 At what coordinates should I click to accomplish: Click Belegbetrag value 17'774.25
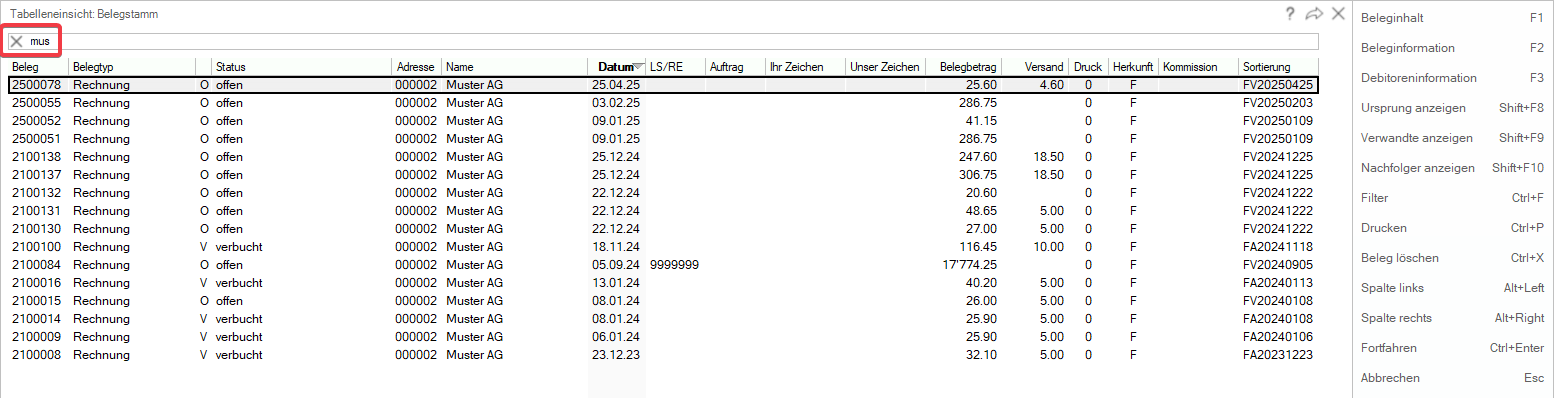coord(970,265)
